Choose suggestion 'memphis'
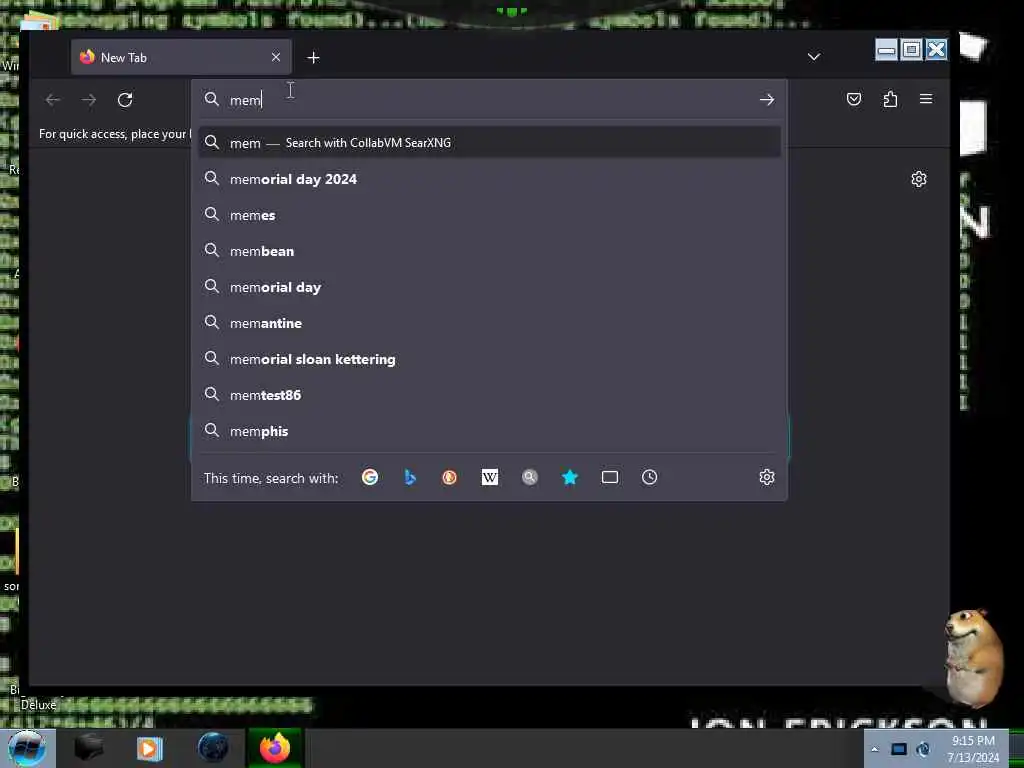The height and width of the screenshot is (768, 1024). coord(489,431)
